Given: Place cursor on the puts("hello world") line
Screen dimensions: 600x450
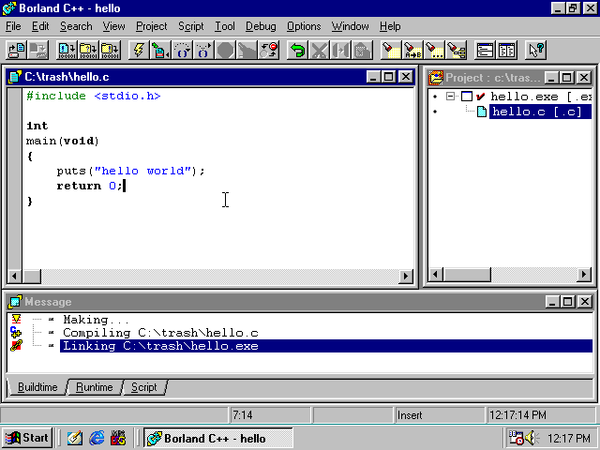Looking at the screenshot, I should click(131, 171).
